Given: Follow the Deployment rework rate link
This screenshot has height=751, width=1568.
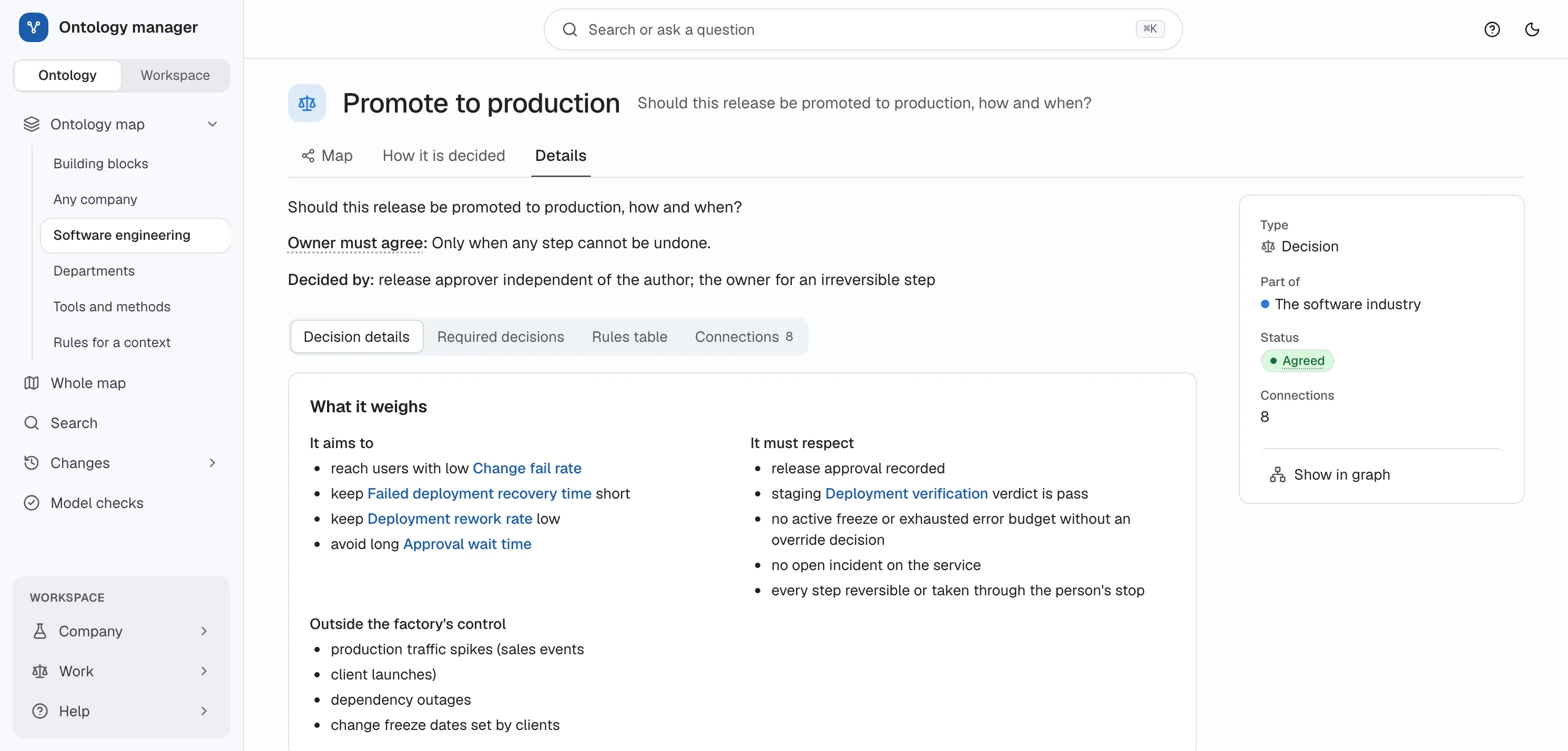Looking at the screenshot, I should 450,519.
